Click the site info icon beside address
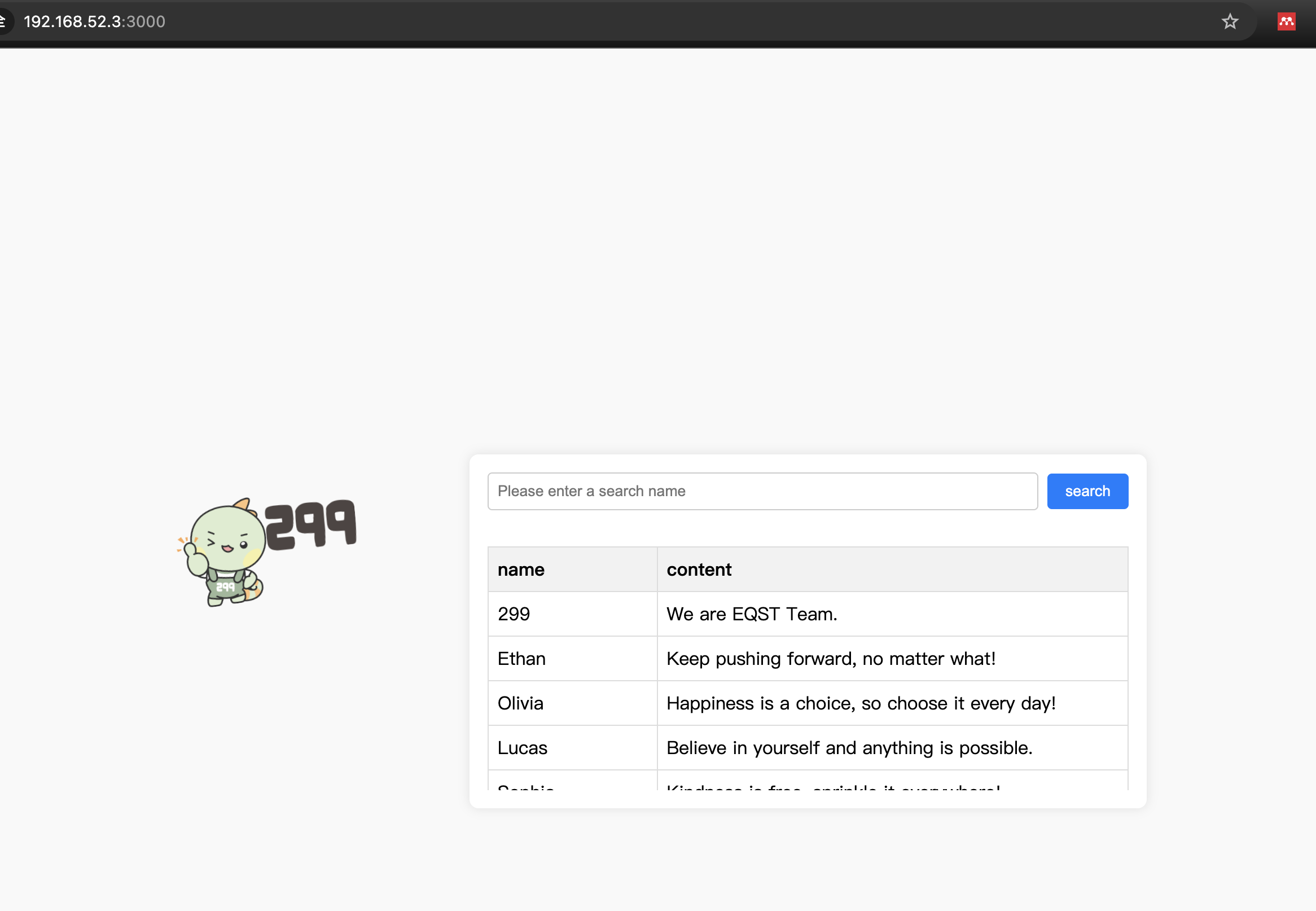 (3, 21)
